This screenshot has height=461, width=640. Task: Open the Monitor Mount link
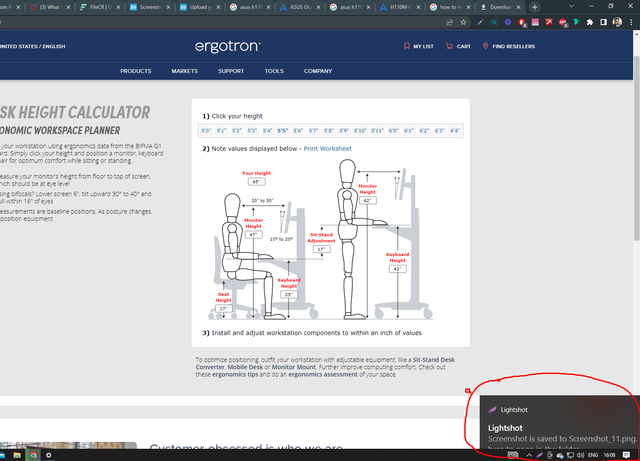click(294, 367)
